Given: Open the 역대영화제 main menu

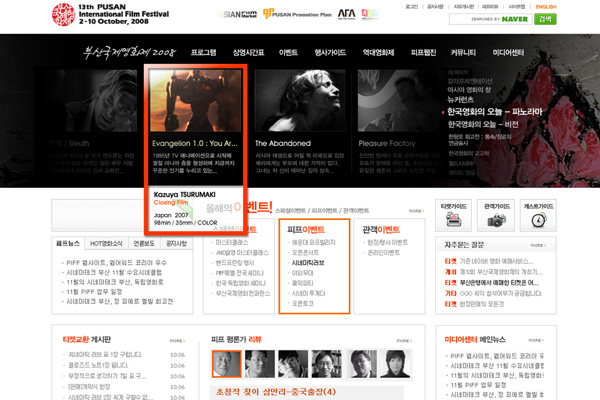Looking at the screenshot, I should (378, 52).
